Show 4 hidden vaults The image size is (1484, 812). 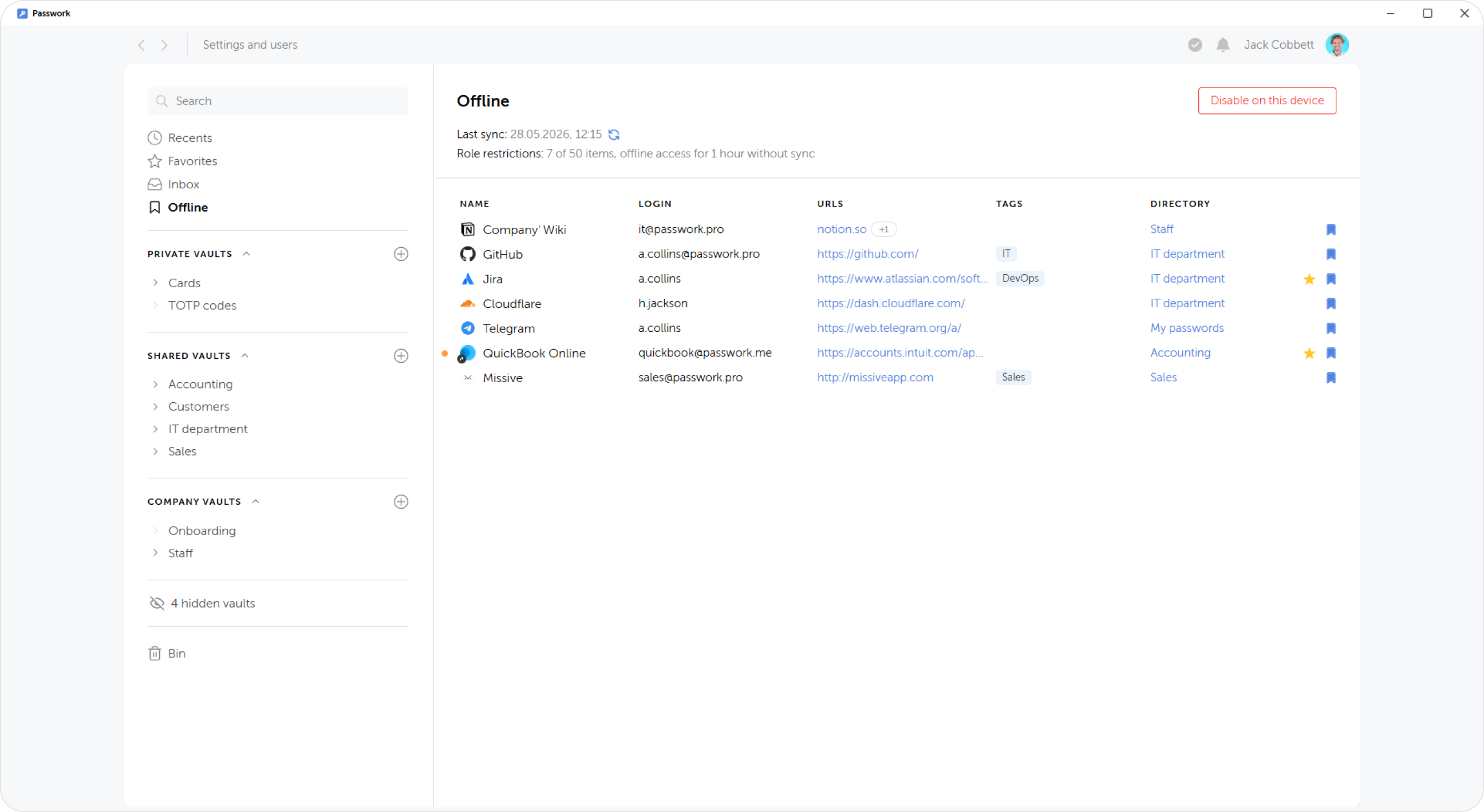coord(202,604)
